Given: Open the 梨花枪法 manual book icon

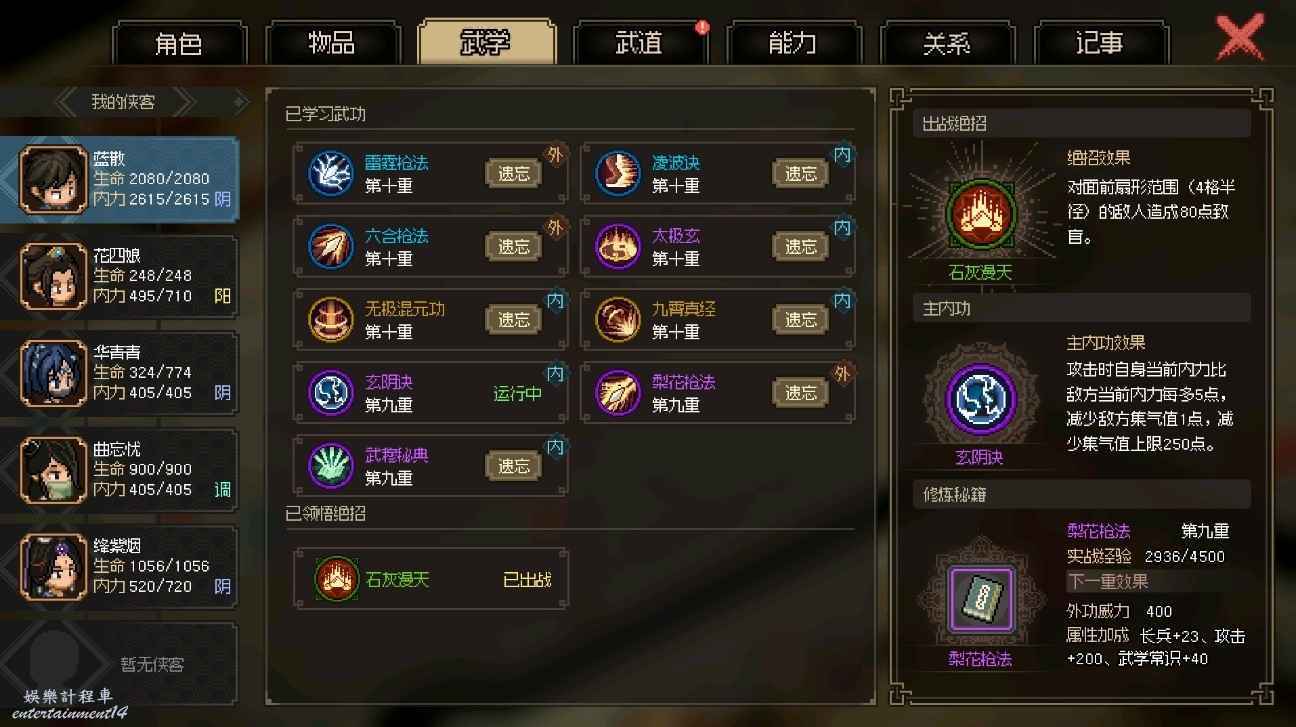Looking at the screenshot, I should coord(980,598).
